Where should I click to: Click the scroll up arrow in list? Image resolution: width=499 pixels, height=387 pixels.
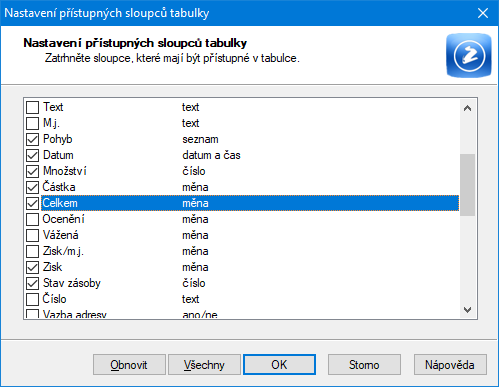point(467,108)
